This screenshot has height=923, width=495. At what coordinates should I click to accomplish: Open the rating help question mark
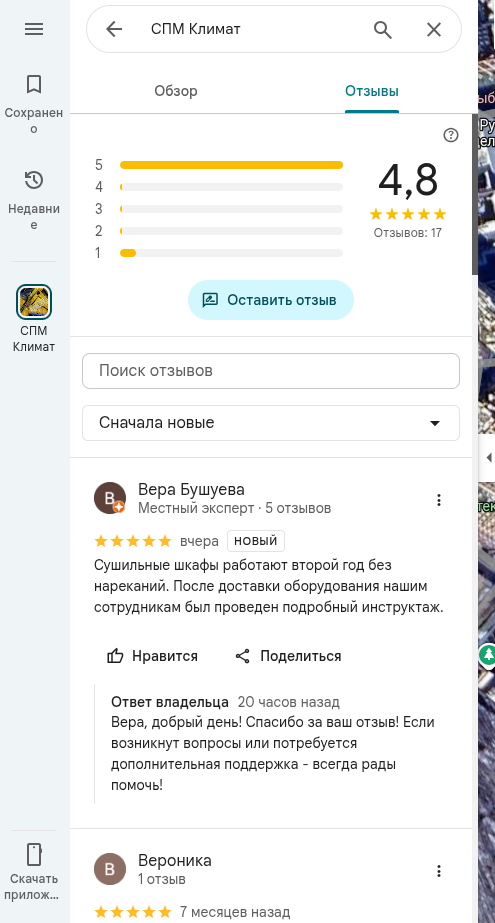coord(450,135)
